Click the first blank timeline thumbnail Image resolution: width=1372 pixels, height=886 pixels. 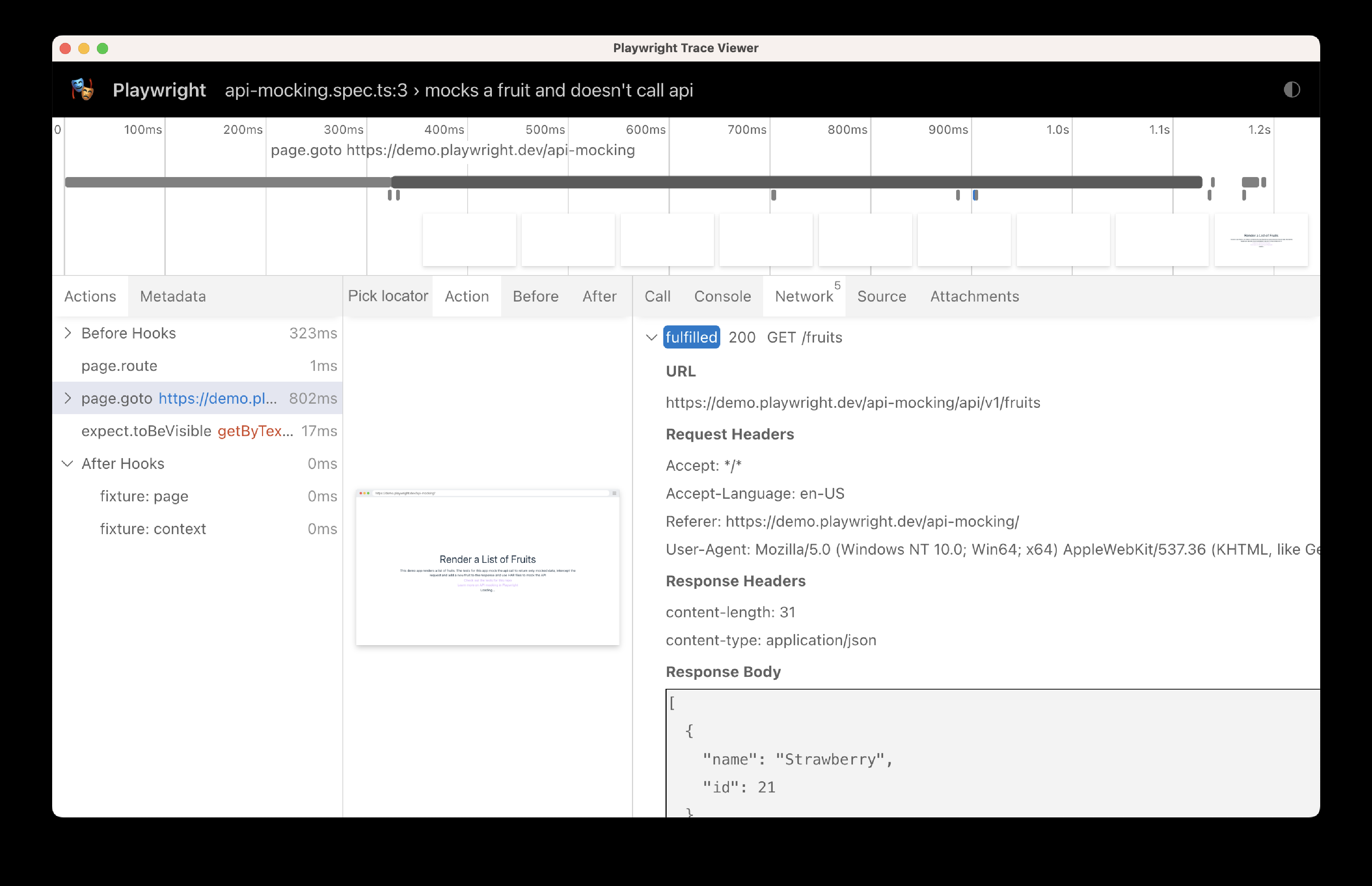[469, 240]
